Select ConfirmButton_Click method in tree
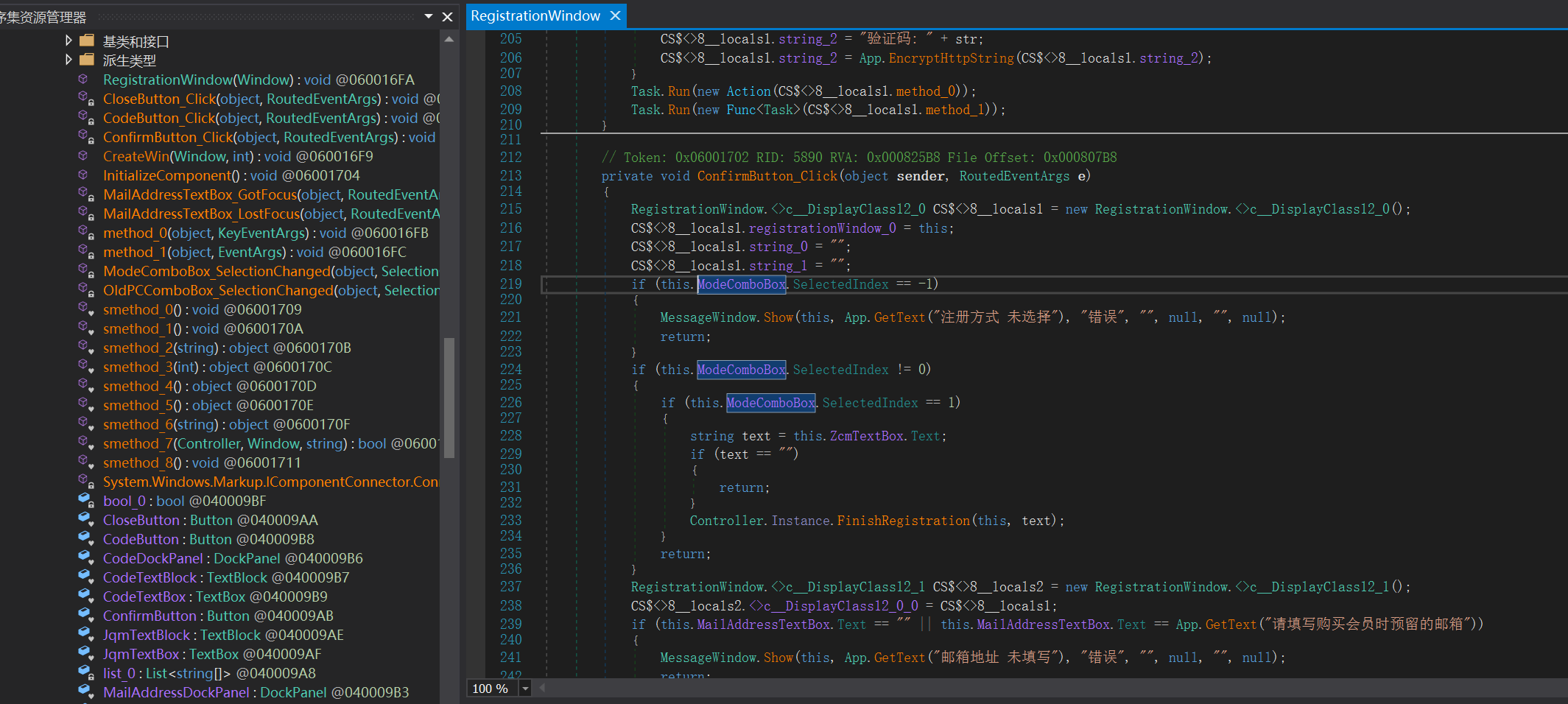Image resolution: width=1568 pixels, height=704 pixels. 270,137
